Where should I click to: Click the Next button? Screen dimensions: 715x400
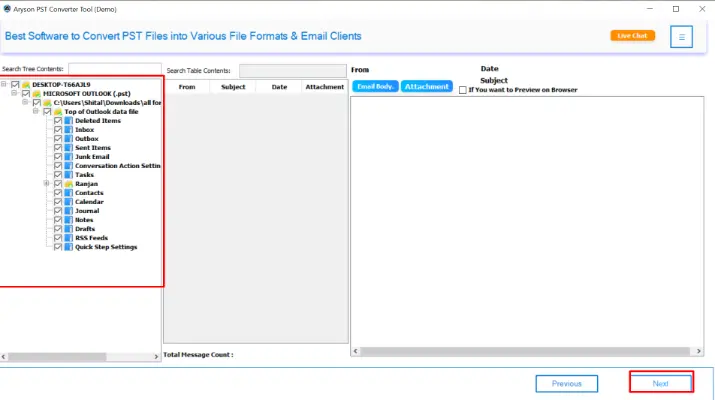(661, 383)
